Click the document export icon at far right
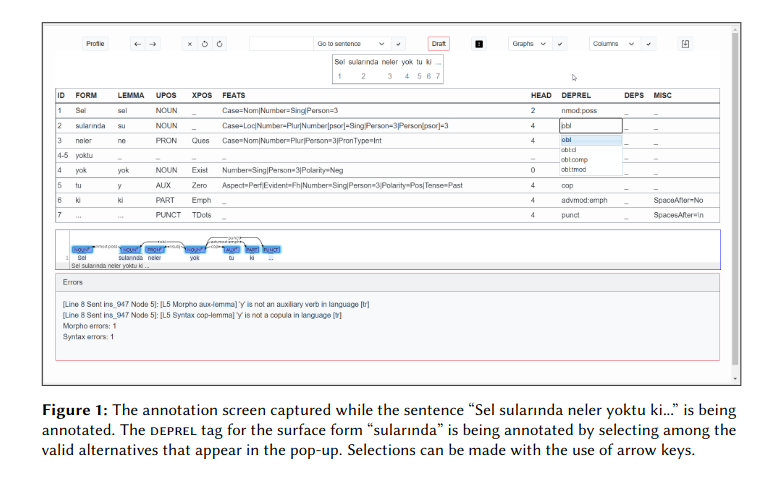 coord(685,44)
